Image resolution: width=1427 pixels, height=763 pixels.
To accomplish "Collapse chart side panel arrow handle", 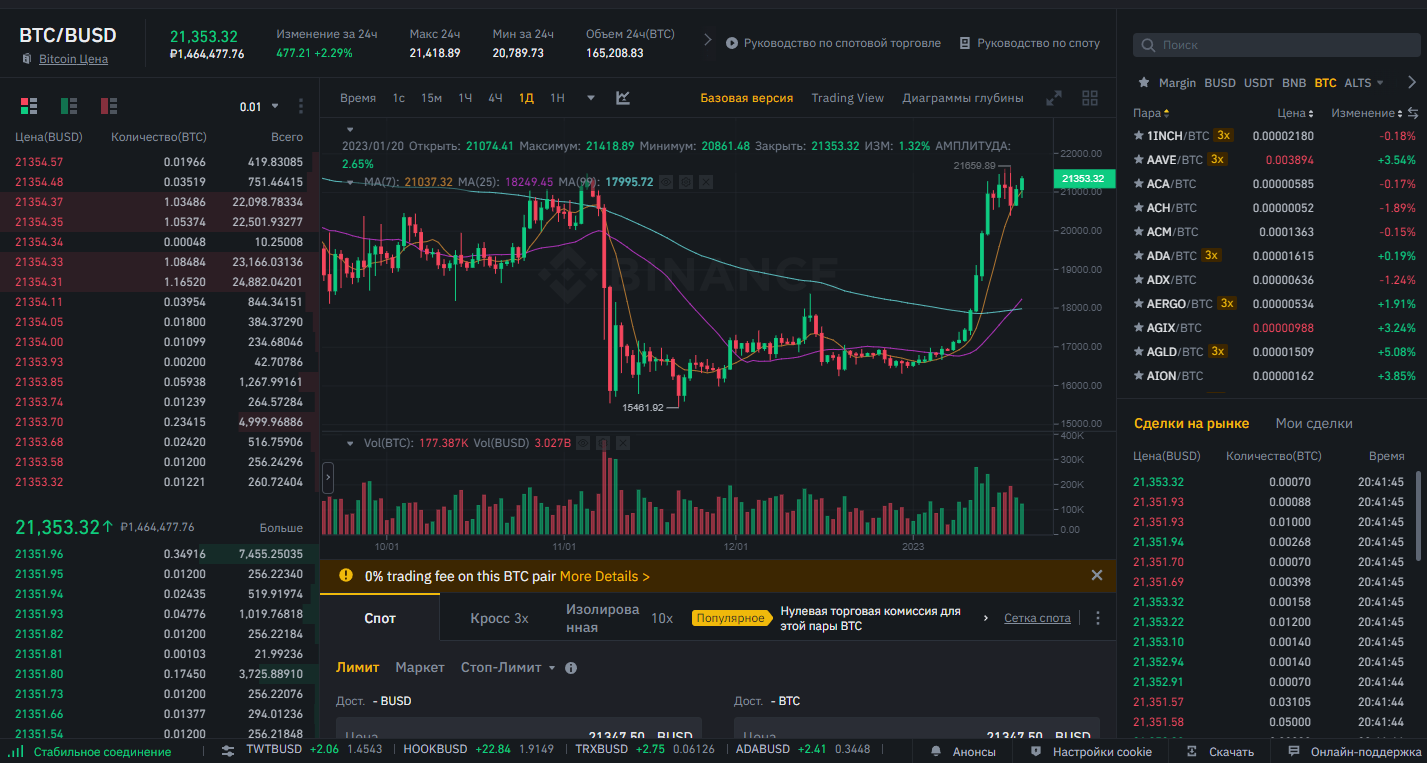I will [x=328, y=478].
